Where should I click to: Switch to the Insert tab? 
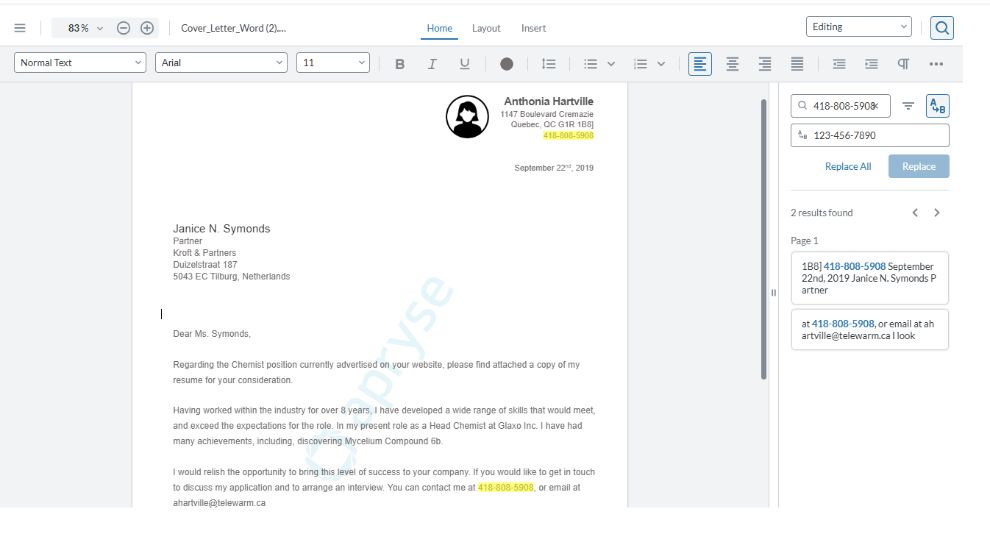(x=534, y=28)
